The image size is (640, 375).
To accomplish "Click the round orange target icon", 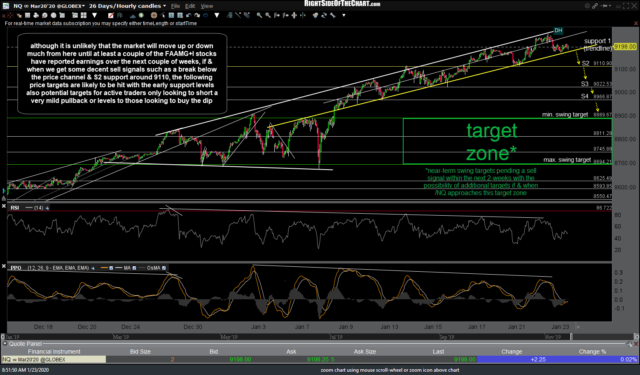I will point(153,16).
